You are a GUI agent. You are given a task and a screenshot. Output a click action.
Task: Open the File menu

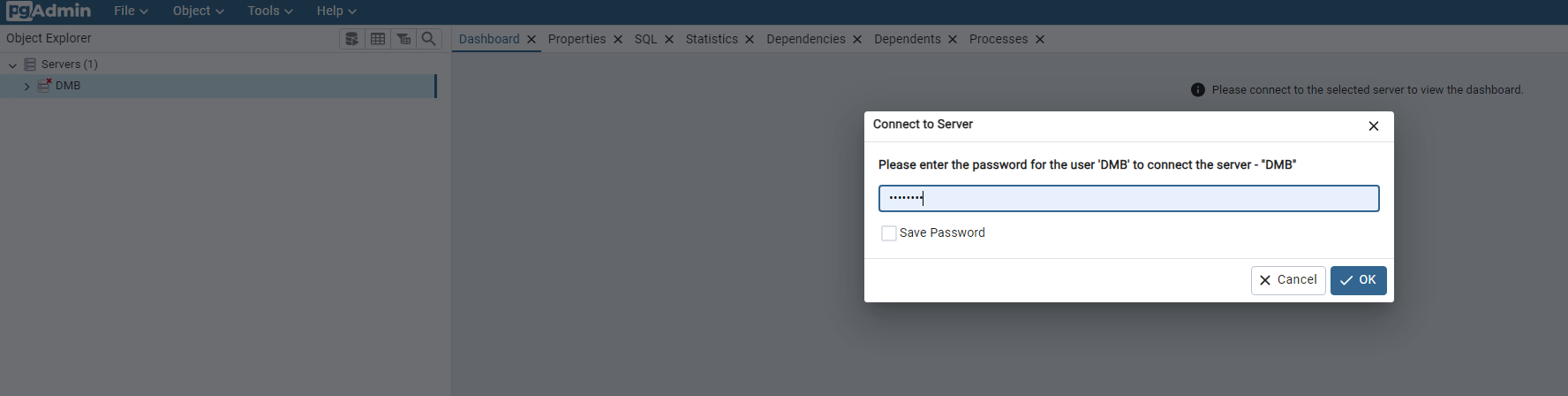coord(131,11)
